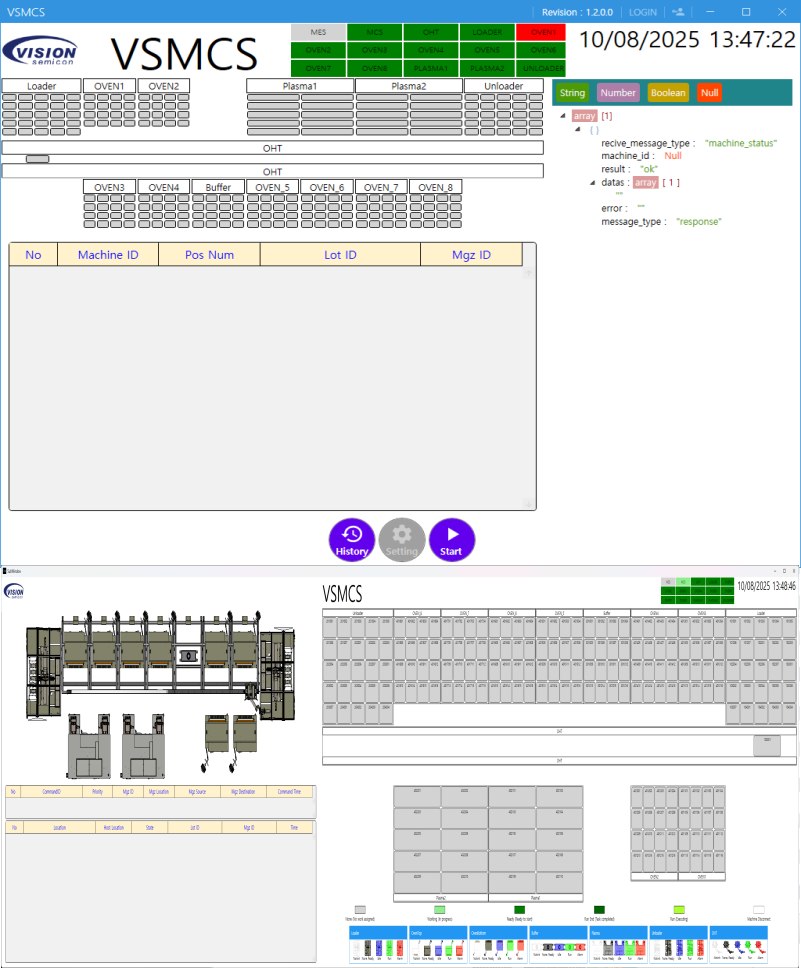Toggle the Boolean type filter

tap(668, 93)
